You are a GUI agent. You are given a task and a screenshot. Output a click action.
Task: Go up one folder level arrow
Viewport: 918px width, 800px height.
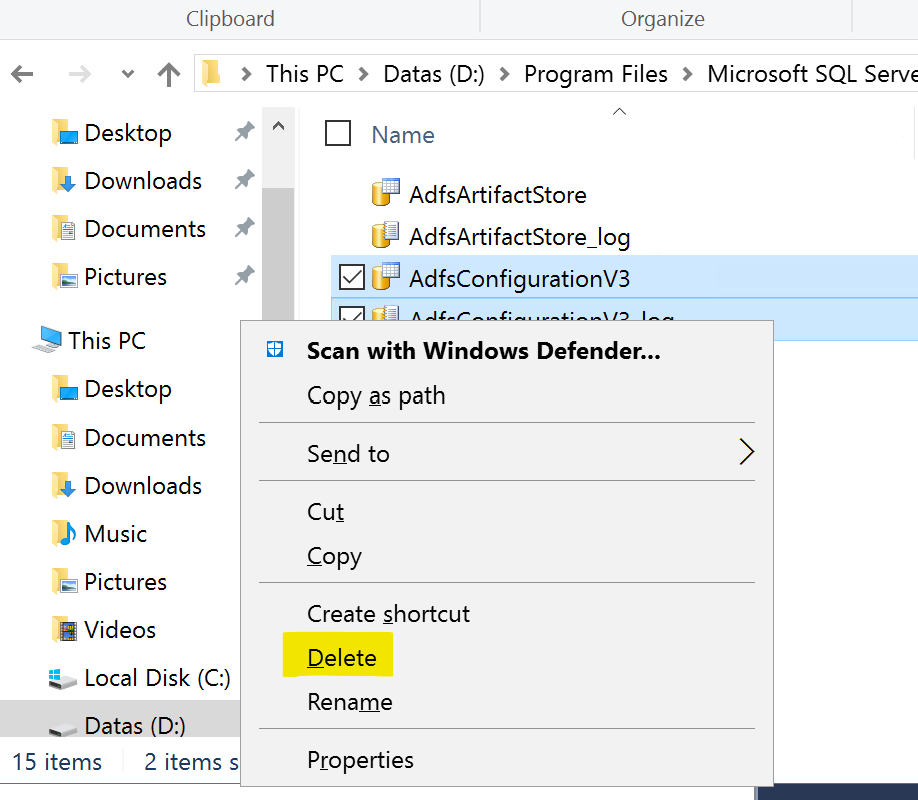pos(169,74)
